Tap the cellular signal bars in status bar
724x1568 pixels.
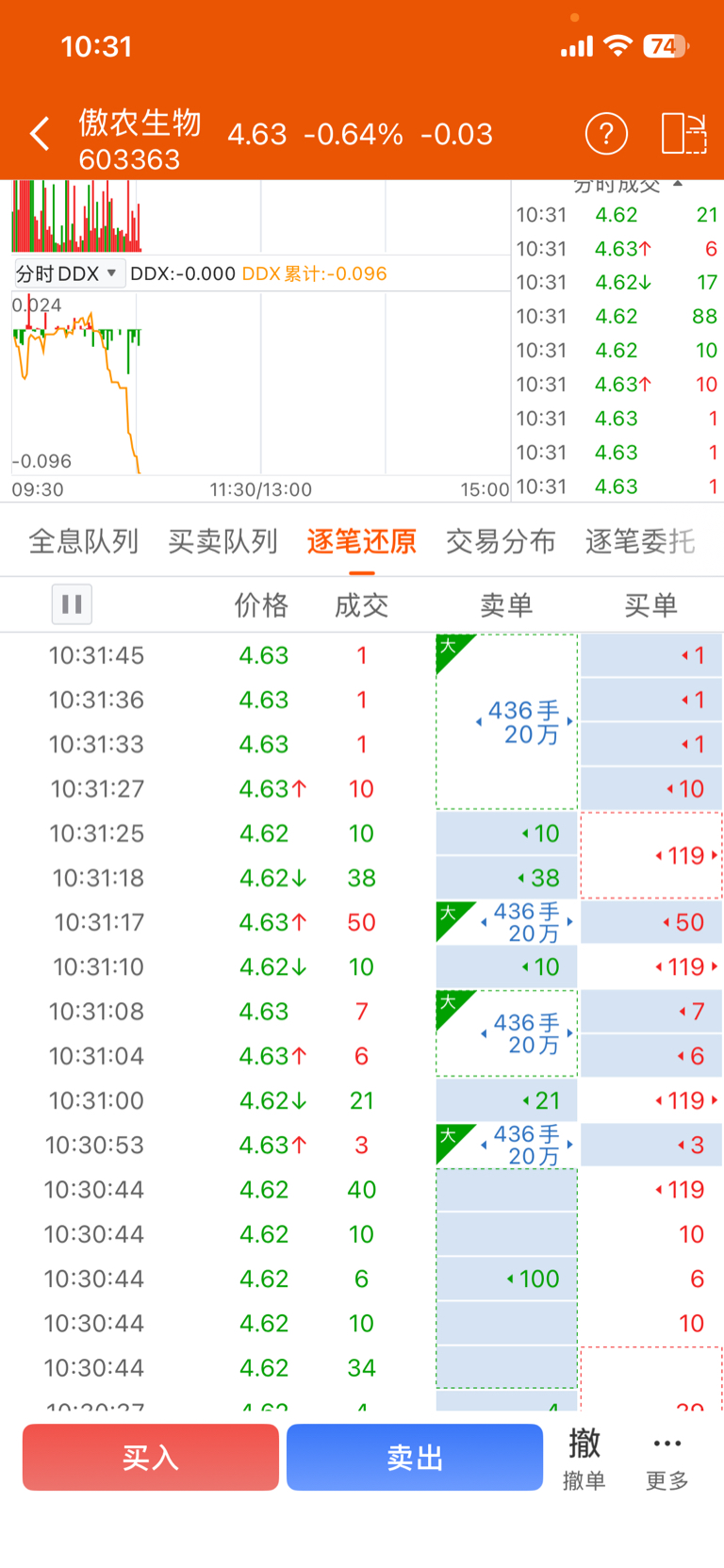point(577,46)
